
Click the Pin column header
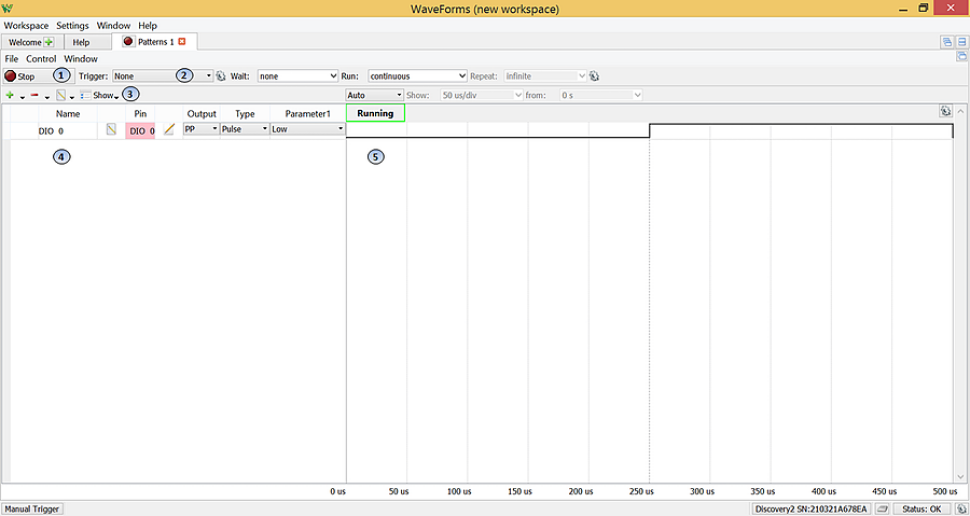click(140, 114)
